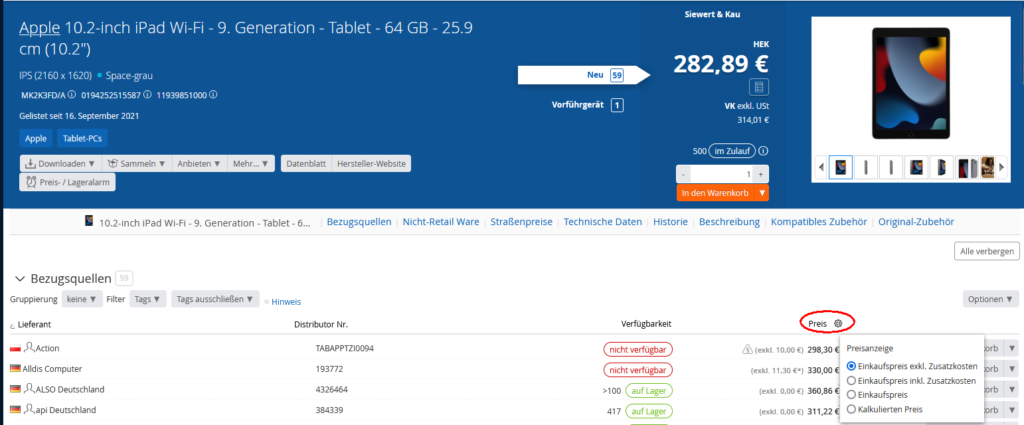Click the small product icon in section bar

click(89, 220)
